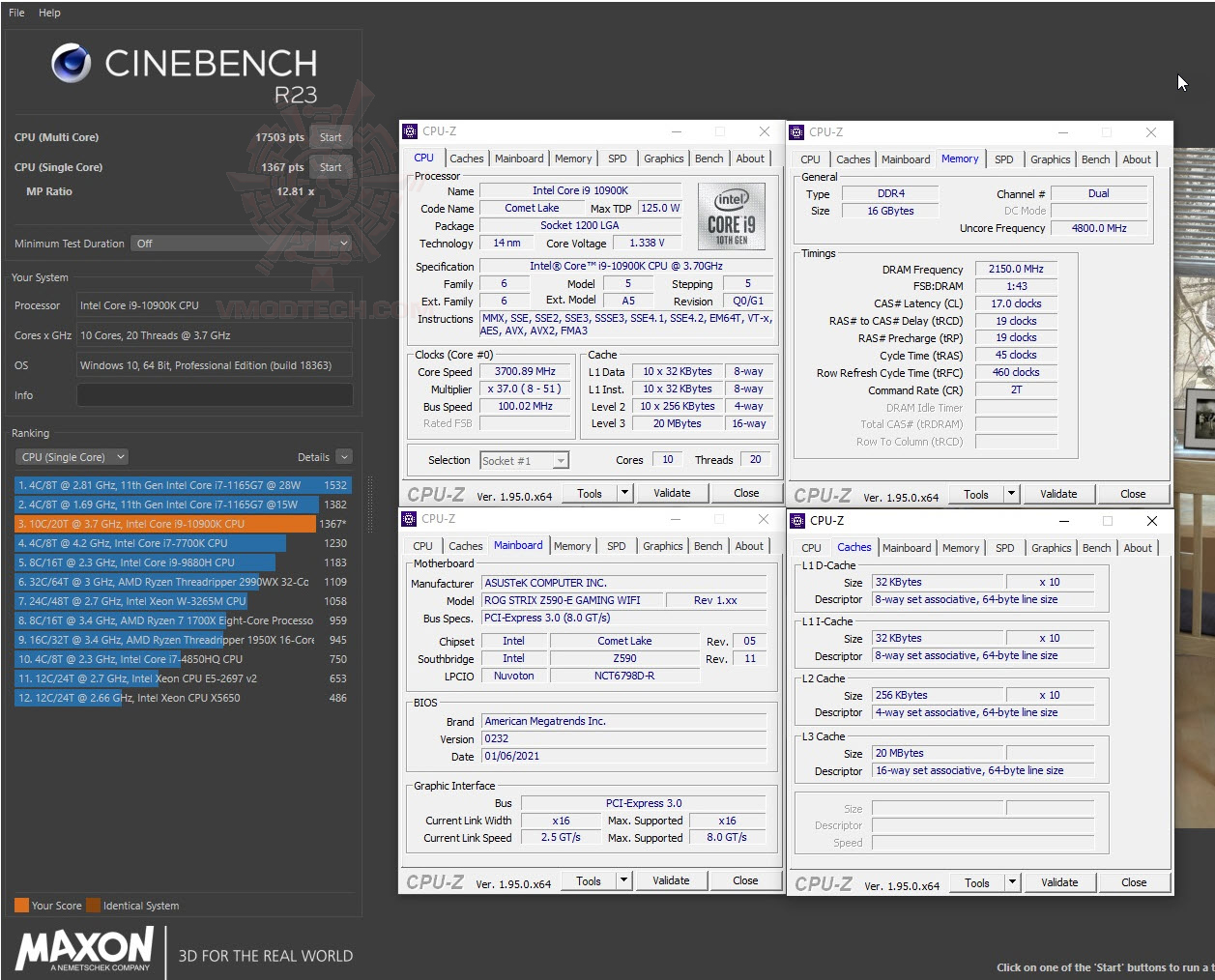This screenshot has width=1215, height=980.
Task: Click the orange Your Score legend swatch
Action: click(x=21, y=906)
